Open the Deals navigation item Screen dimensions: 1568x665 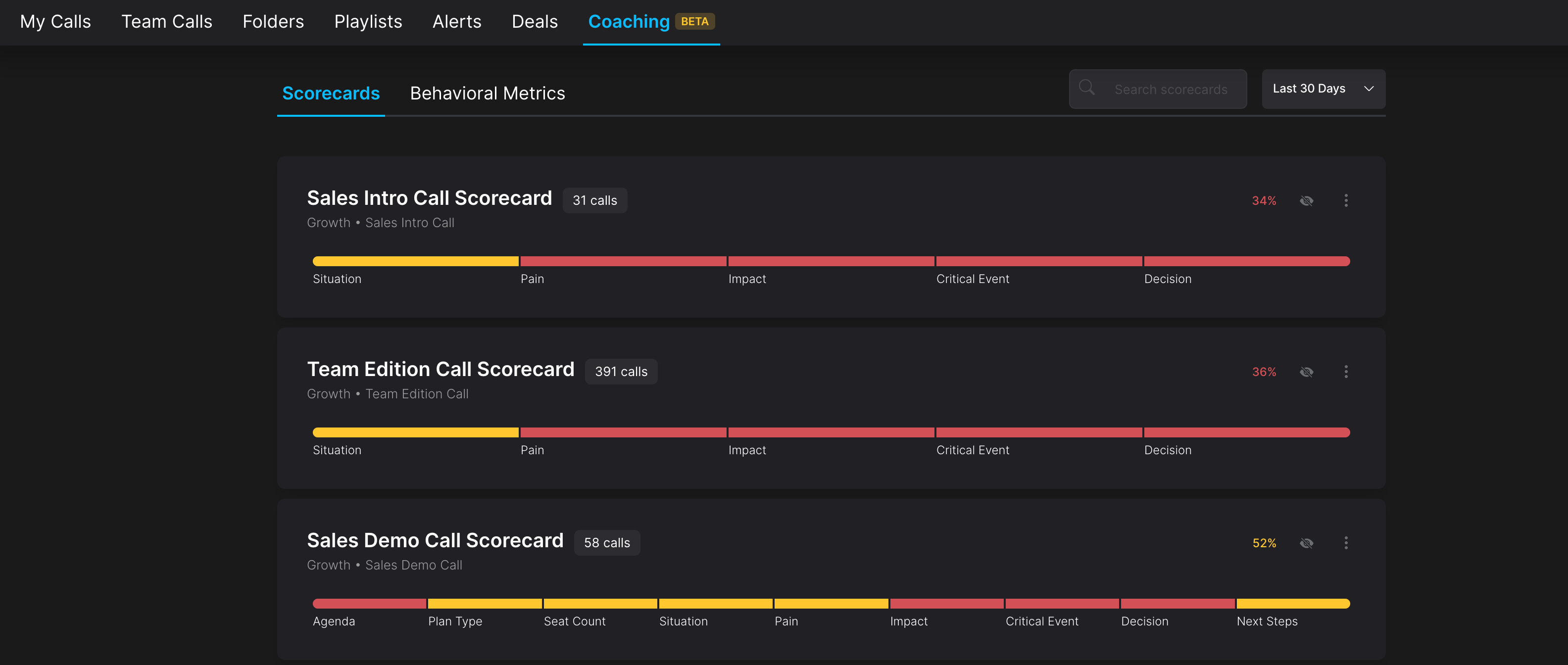coord(535,22)
